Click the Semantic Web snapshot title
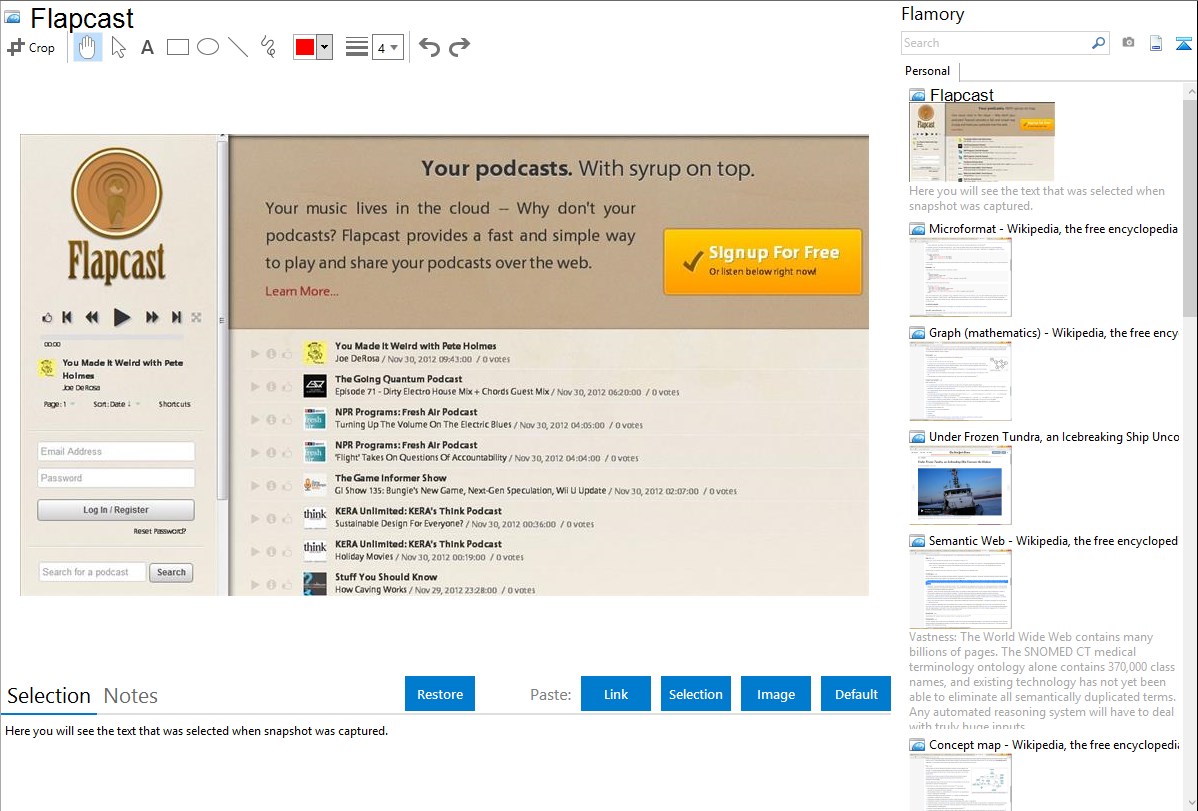 click(1054, 540)
